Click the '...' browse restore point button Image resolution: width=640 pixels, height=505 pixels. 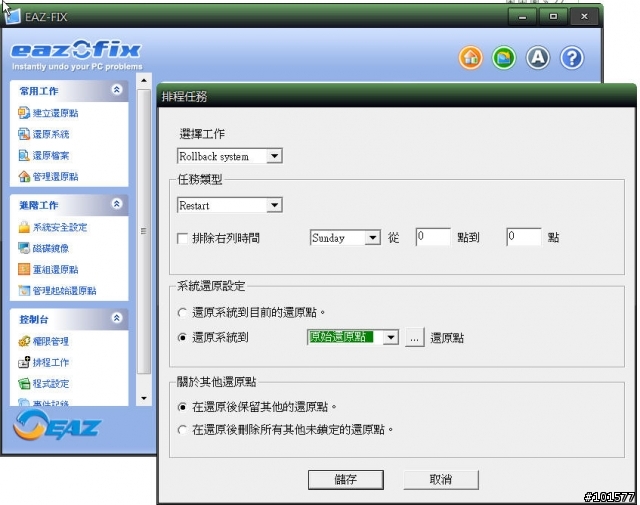pos(414,338)
